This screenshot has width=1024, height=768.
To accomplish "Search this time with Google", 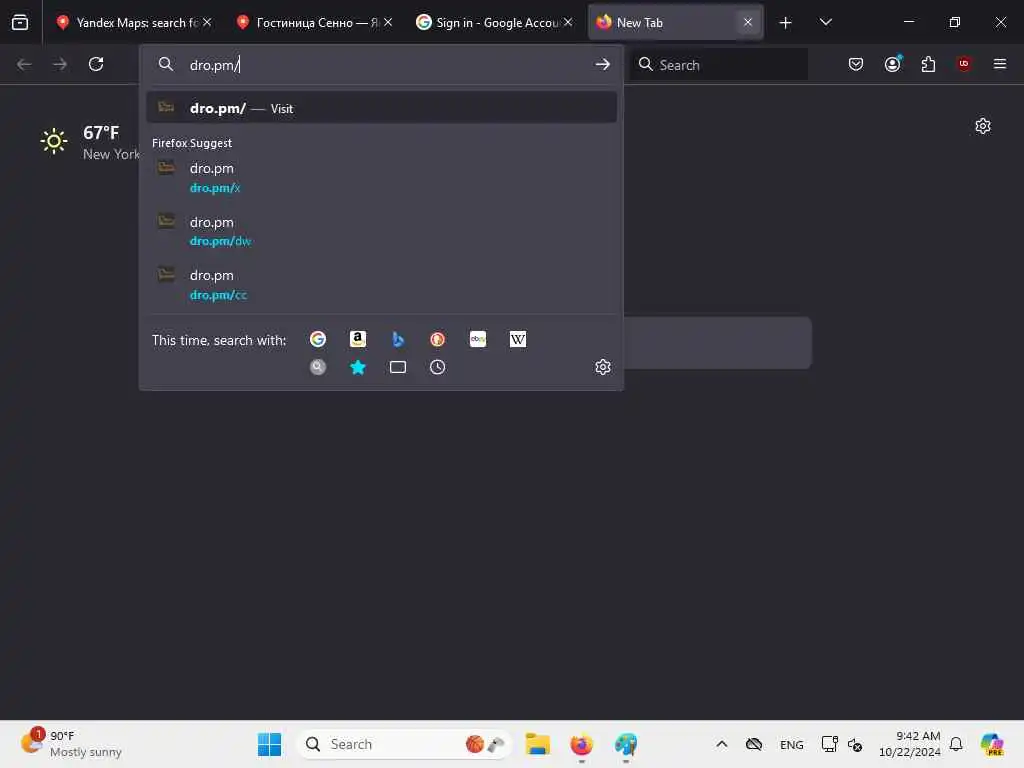I will click(x=317, y=339).
